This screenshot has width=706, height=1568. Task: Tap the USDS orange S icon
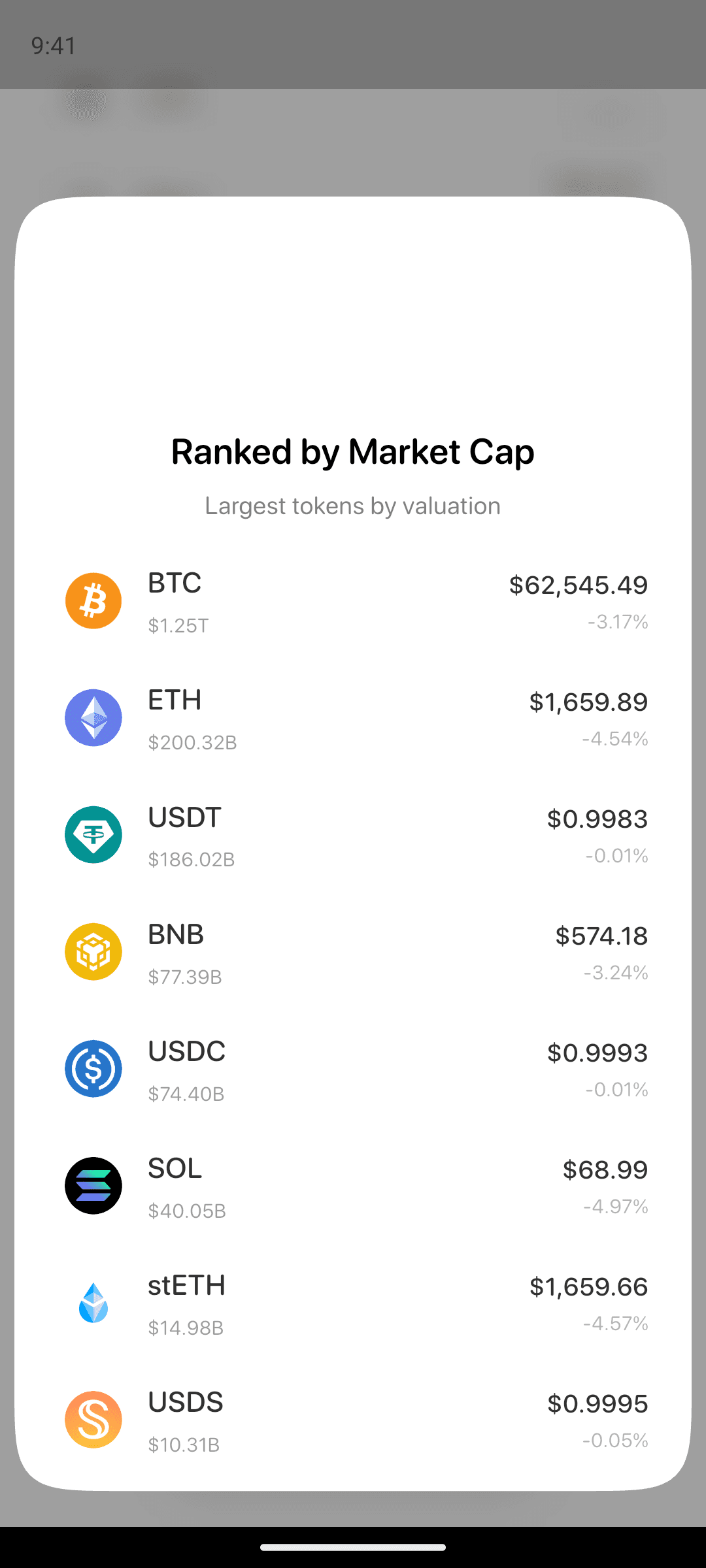pyautogui.click(x=93, y=1420)
